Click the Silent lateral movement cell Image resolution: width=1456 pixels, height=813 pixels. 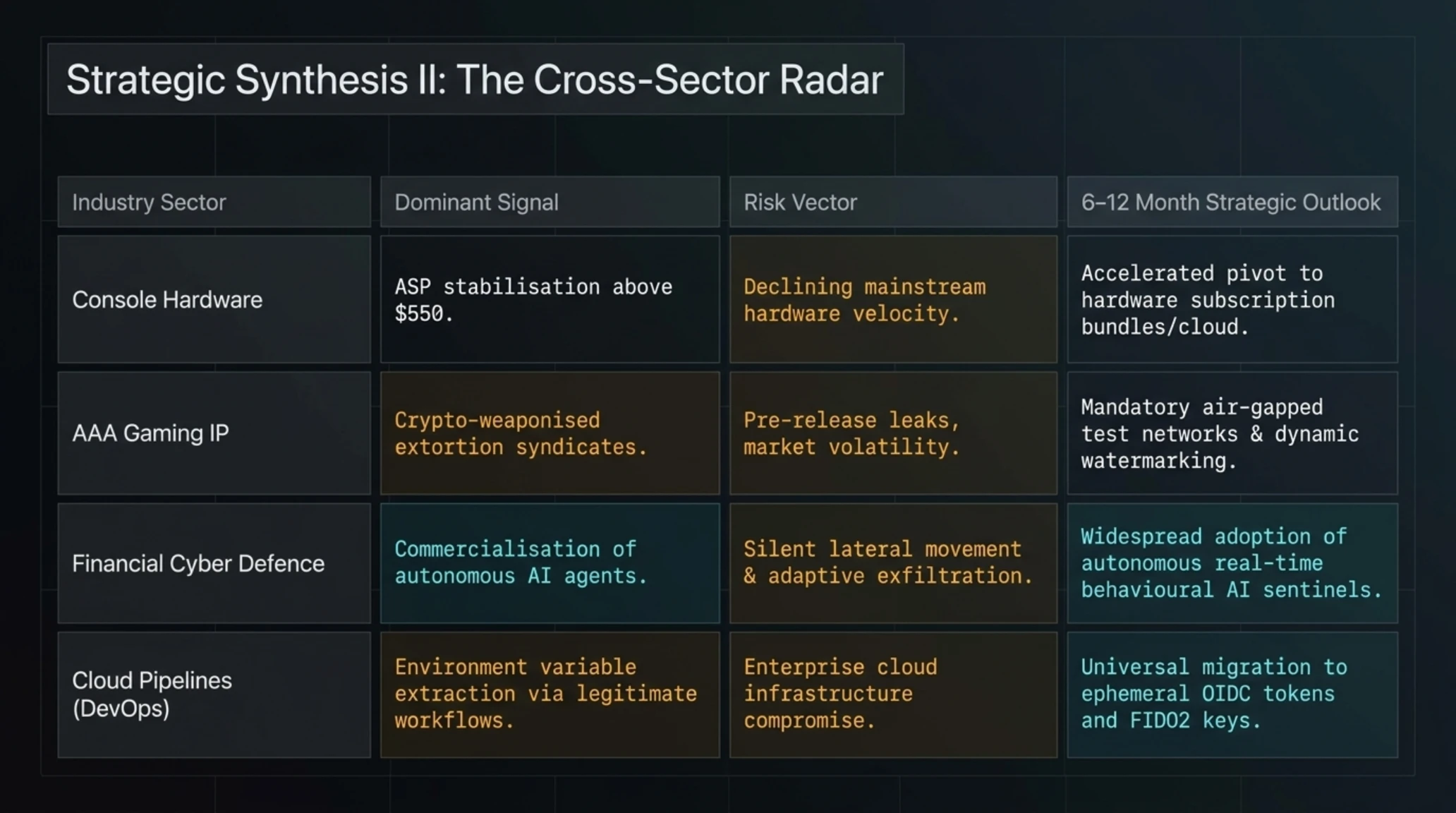[893, 563]
